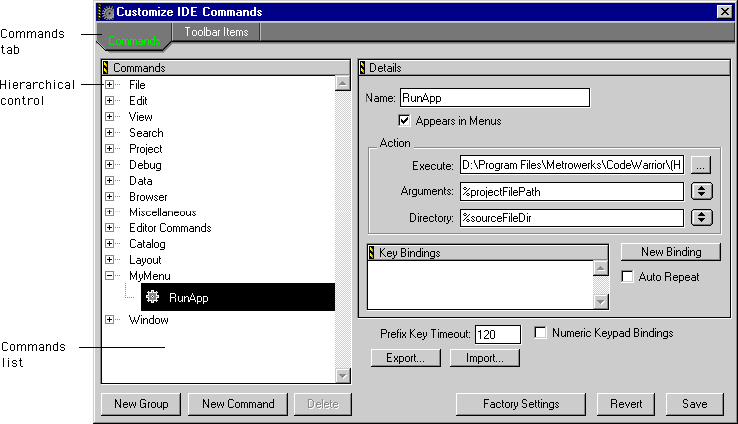Browse for Execute path with ellipsis button

coord(701,165)
